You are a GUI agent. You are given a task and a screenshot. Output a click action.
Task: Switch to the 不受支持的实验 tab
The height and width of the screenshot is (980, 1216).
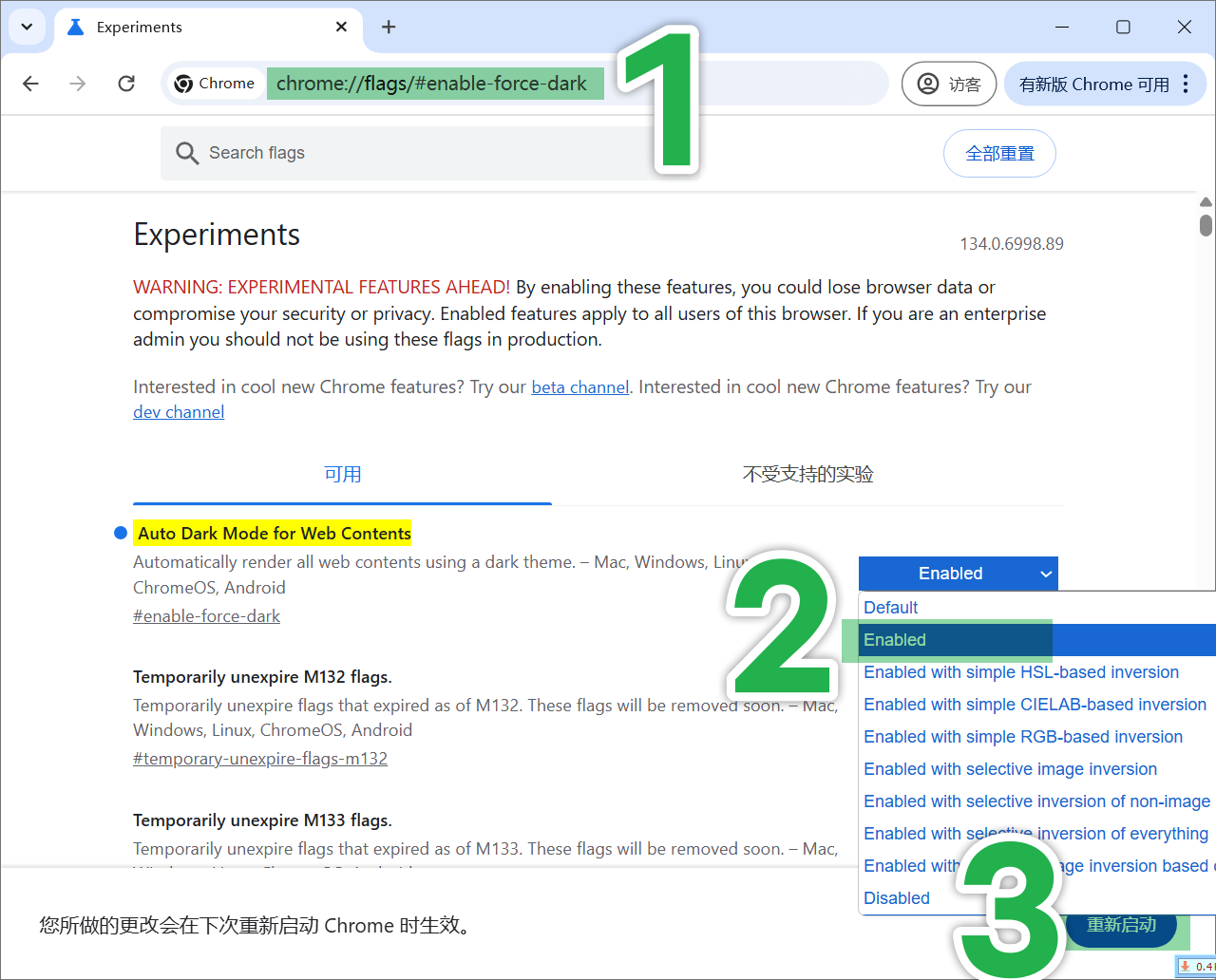click(x=807, y=475)
